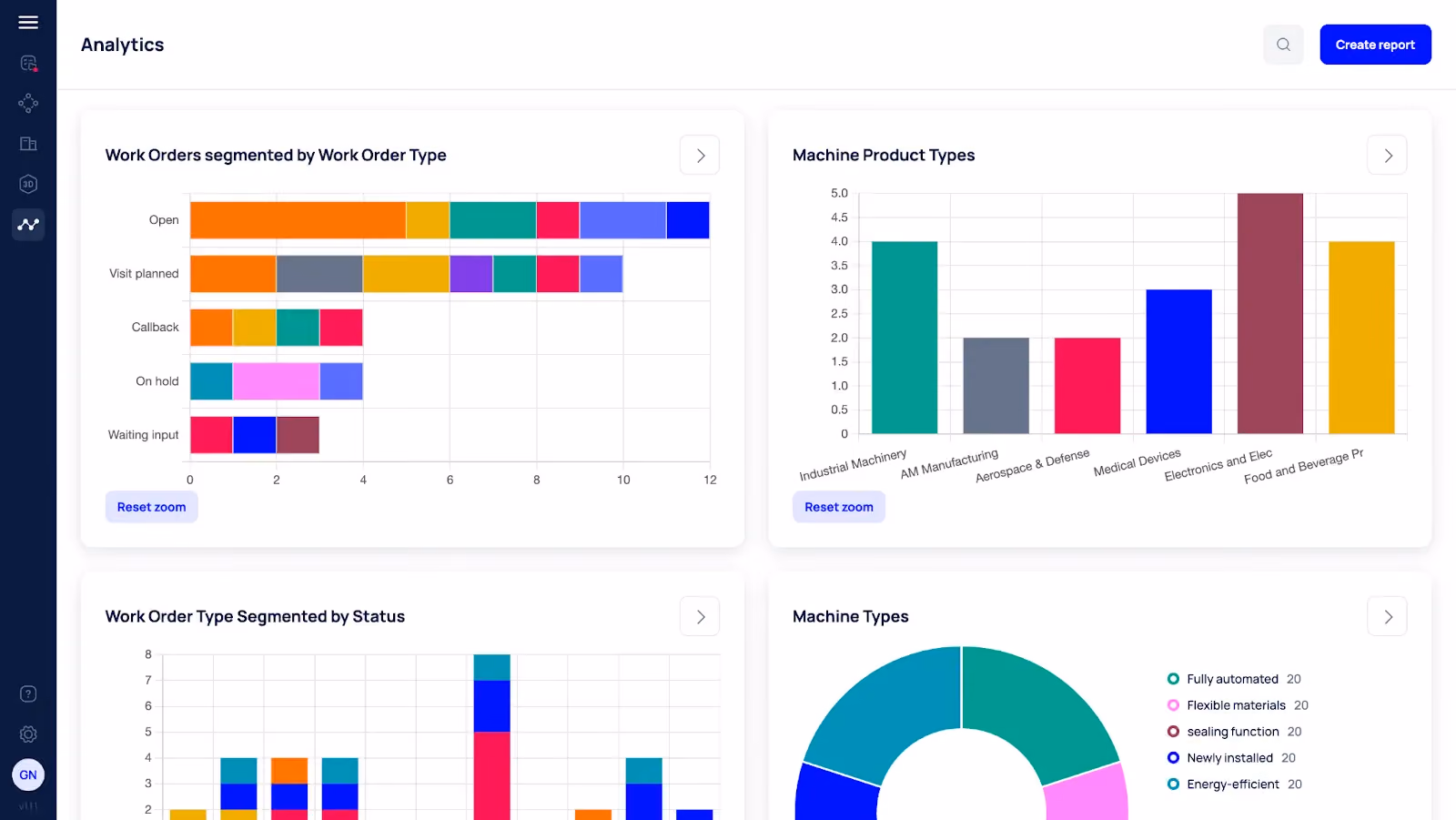Image resolution: width=1456 pixels, height=820 pixels.
Task: Click the Food and Beverage yellow bar
Action: pyautogui.click(x=1361, y=338)
